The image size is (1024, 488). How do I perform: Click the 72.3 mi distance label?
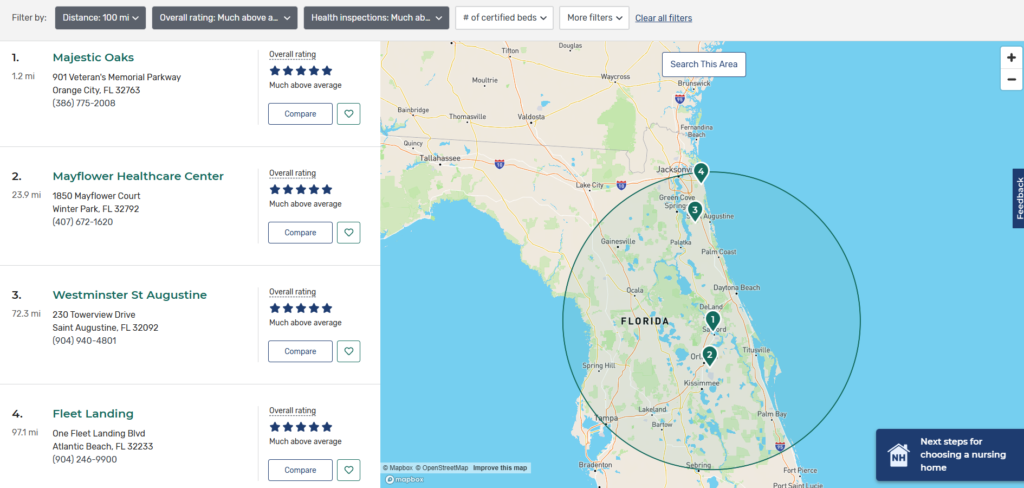click(26, 314)
